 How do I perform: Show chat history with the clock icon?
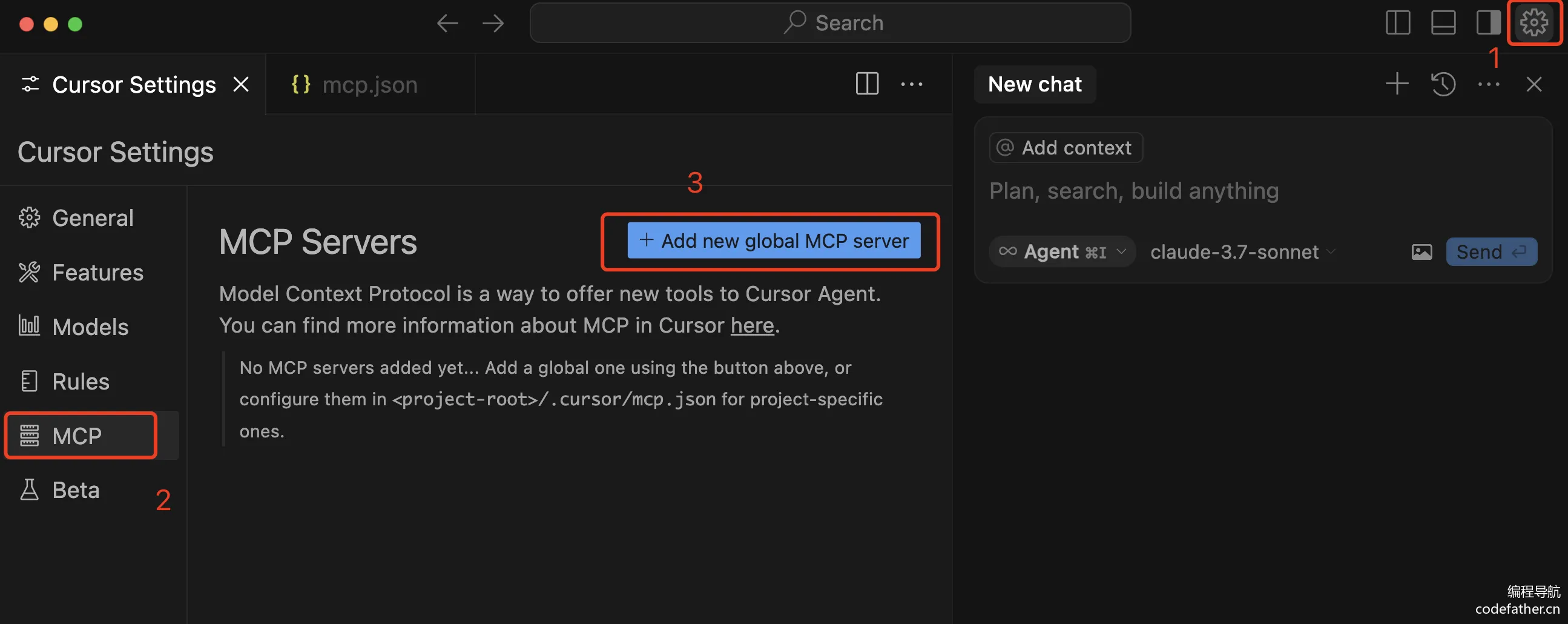[1443, 84]
